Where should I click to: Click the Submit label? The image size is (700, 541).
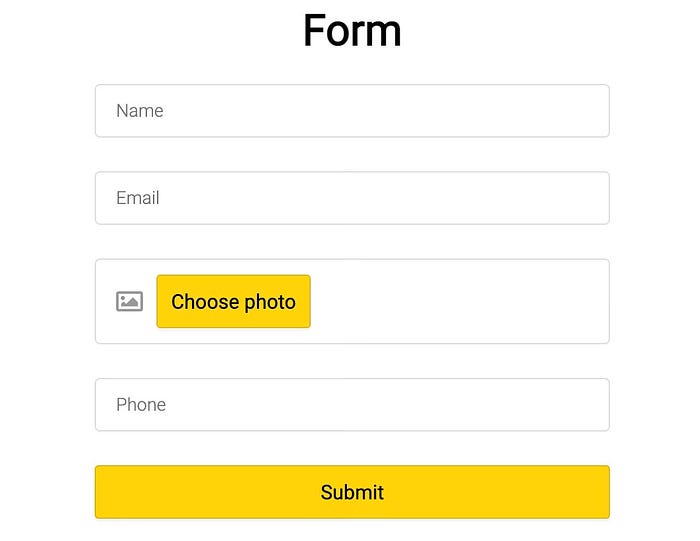click(x=352, y=492)
